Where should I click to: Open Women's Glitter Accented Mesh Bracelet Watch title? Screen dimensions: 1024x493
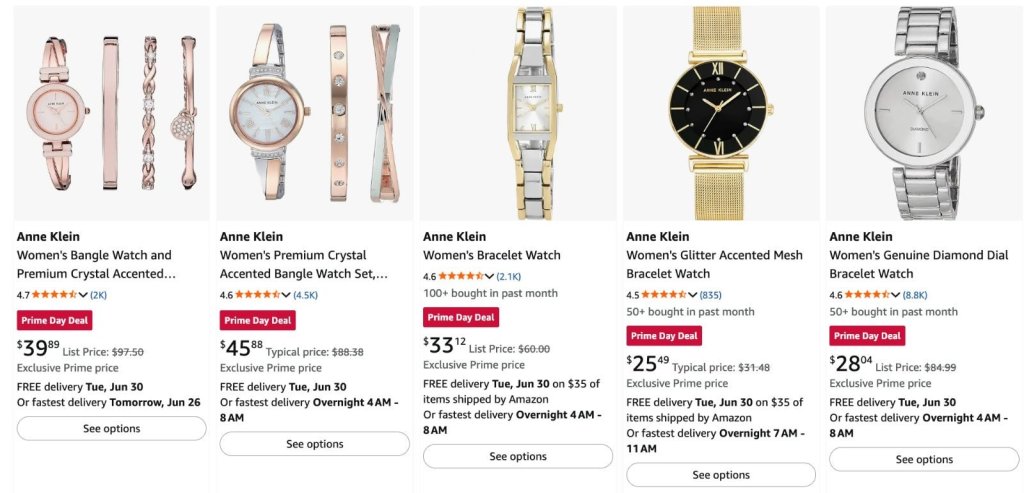tap(714, 264)
